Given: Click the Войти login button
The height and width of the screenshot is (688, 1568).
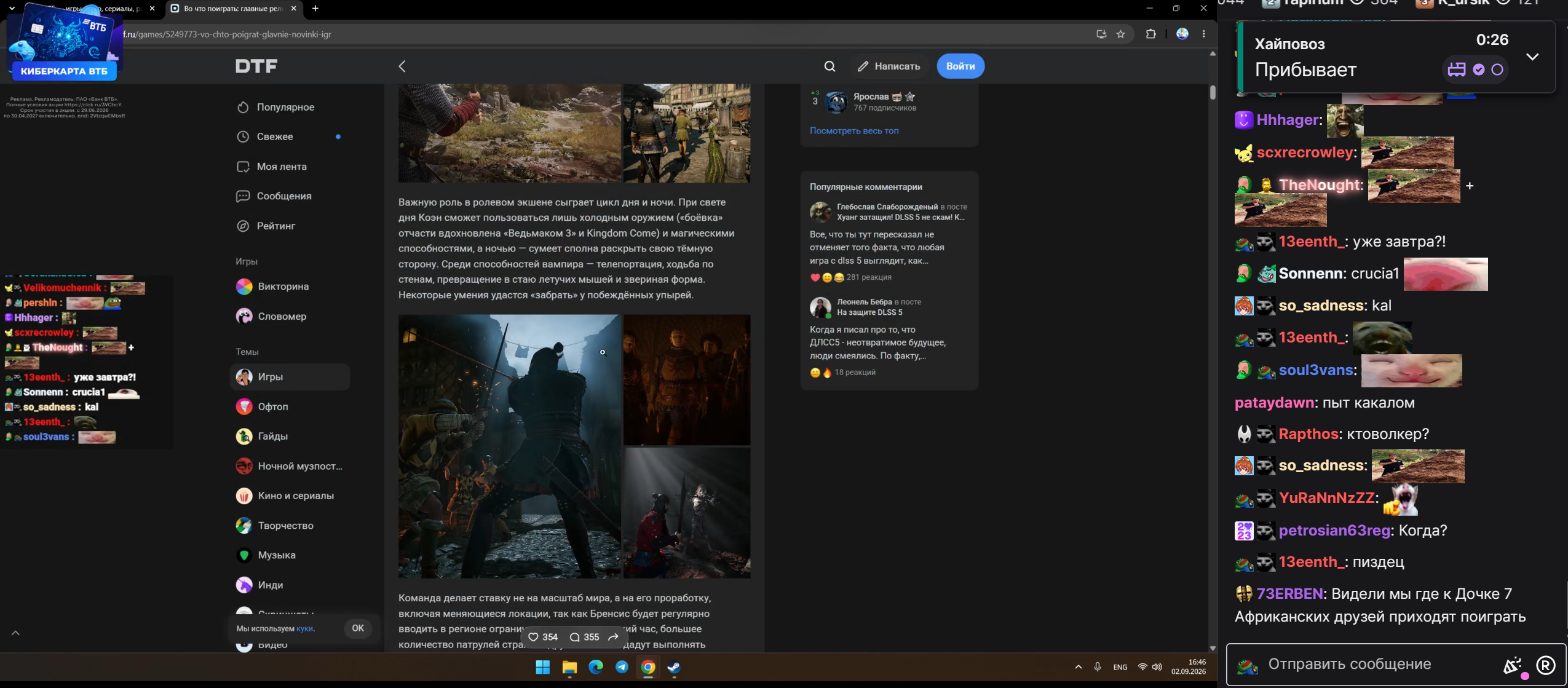Looking at the screenshot, I should click(x=960, y=66).
